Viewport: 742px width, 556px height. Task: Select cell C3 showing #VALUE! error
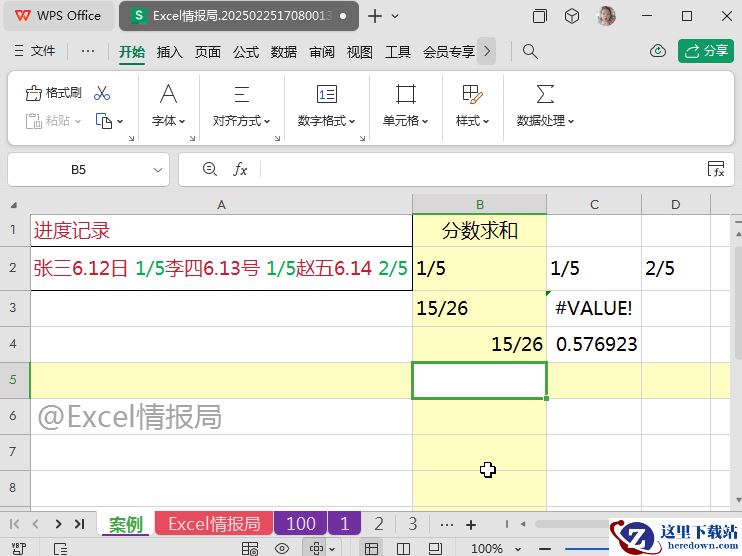(x=593, y=308)
